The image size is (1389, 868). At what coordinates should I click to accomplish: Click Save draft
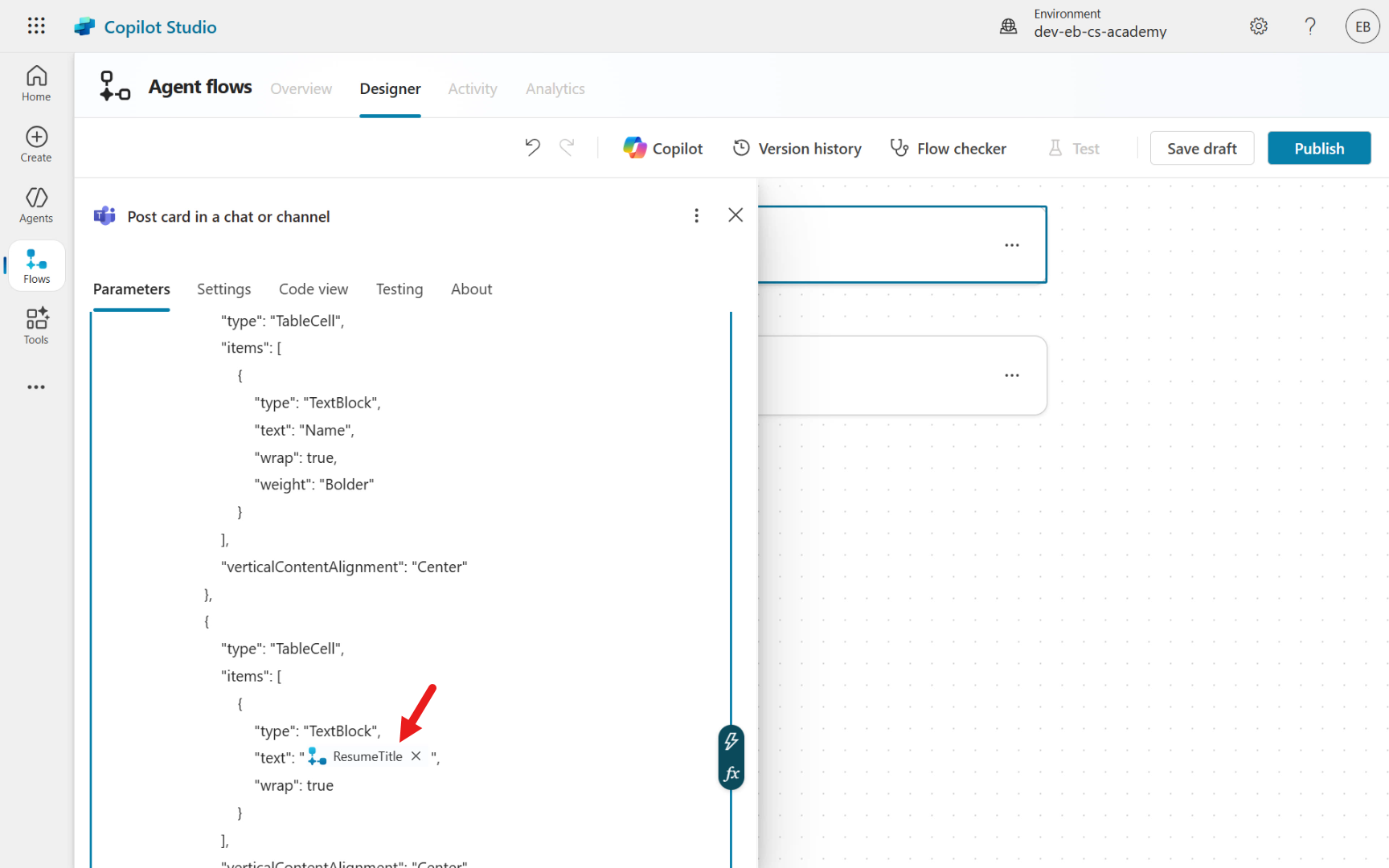pyautogui.click(x=1201, y=149)
